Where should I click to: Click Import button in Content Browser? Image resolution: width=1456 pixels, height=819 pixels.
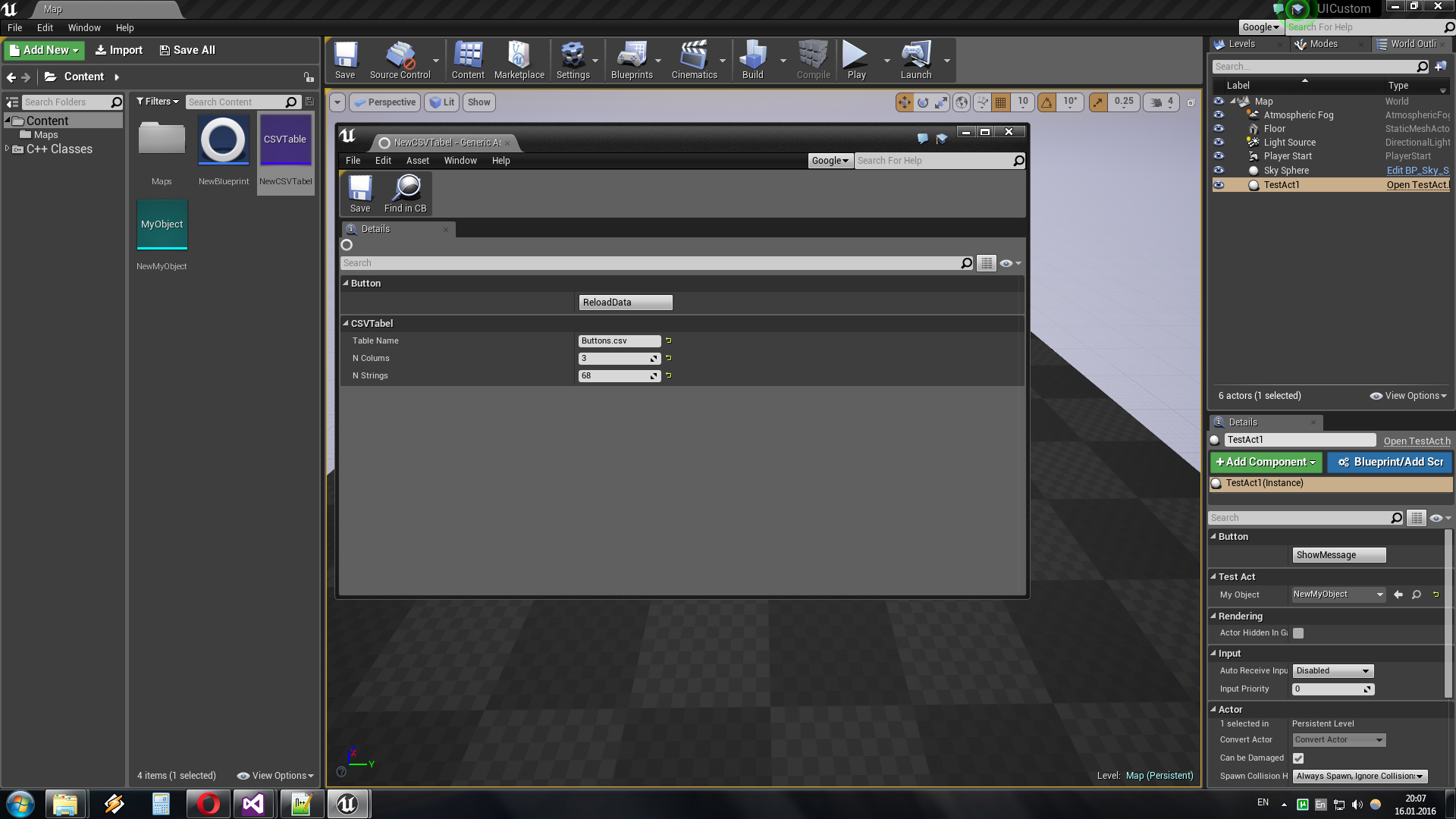point(119,50)
